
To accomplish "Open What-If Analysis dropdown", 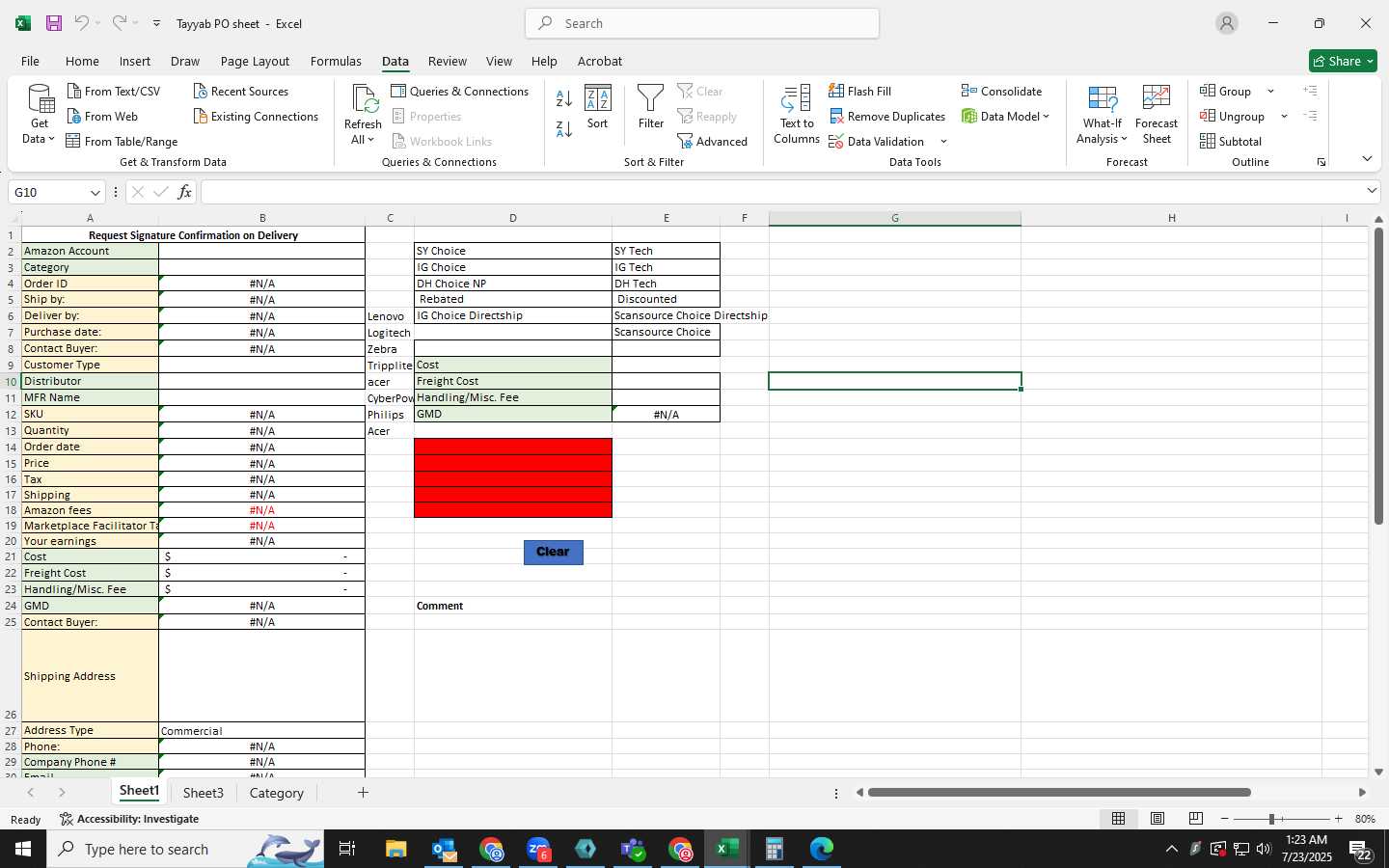I will tap(1103, 115).
